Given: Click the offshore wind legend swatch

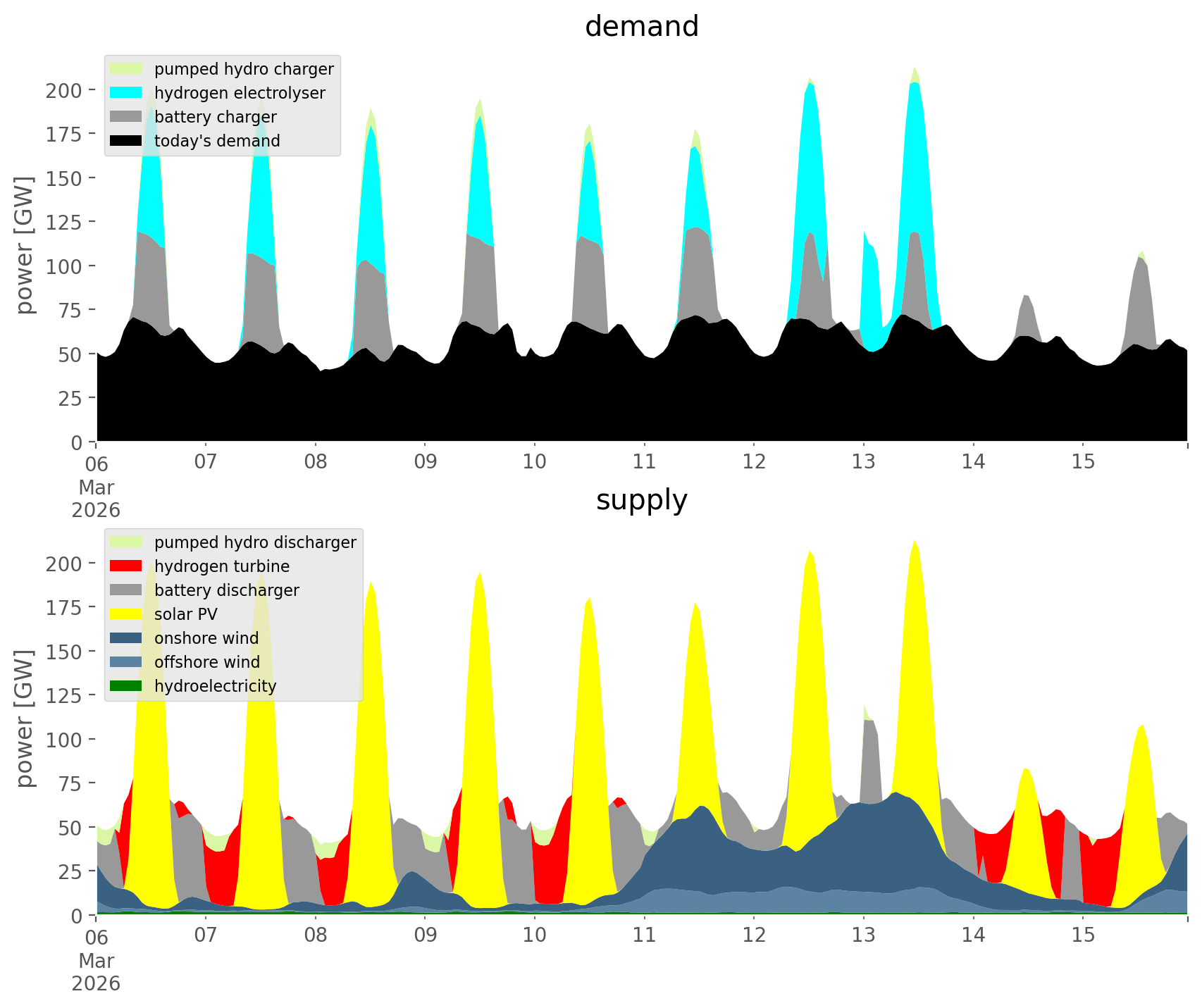Looking at the screenshot, I should [x=126, y=662].
